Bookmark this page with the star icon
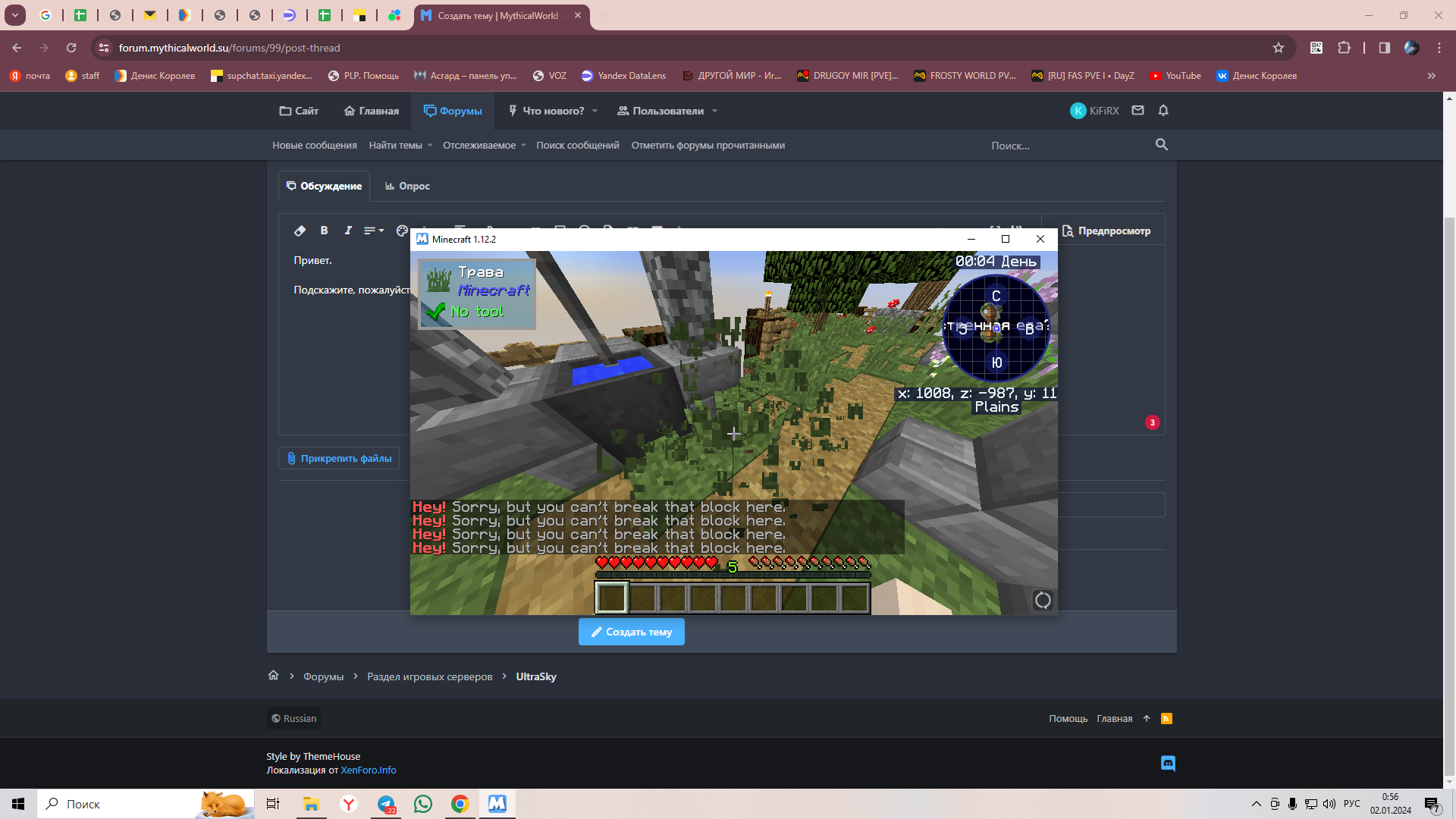Screen dimensions: 1456x819 coord(1279,48)
